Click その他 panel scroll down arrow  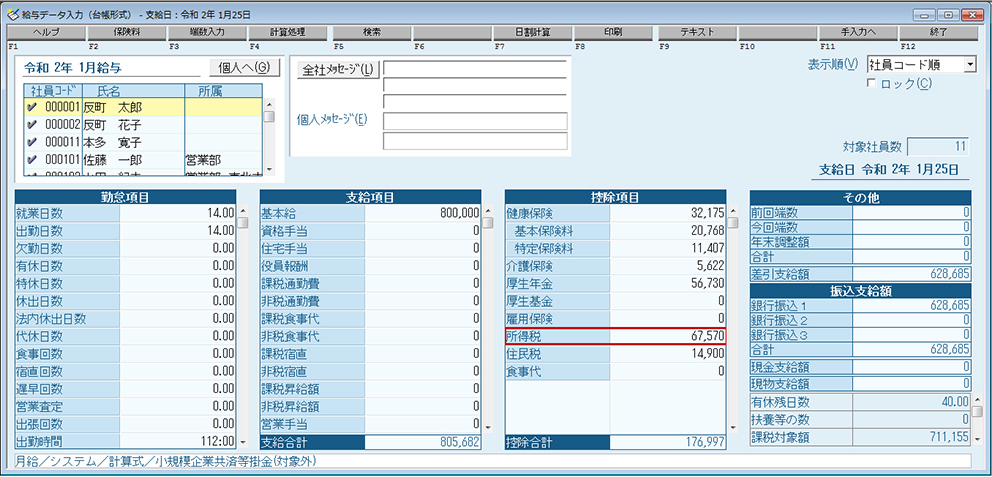coord(977,438)
